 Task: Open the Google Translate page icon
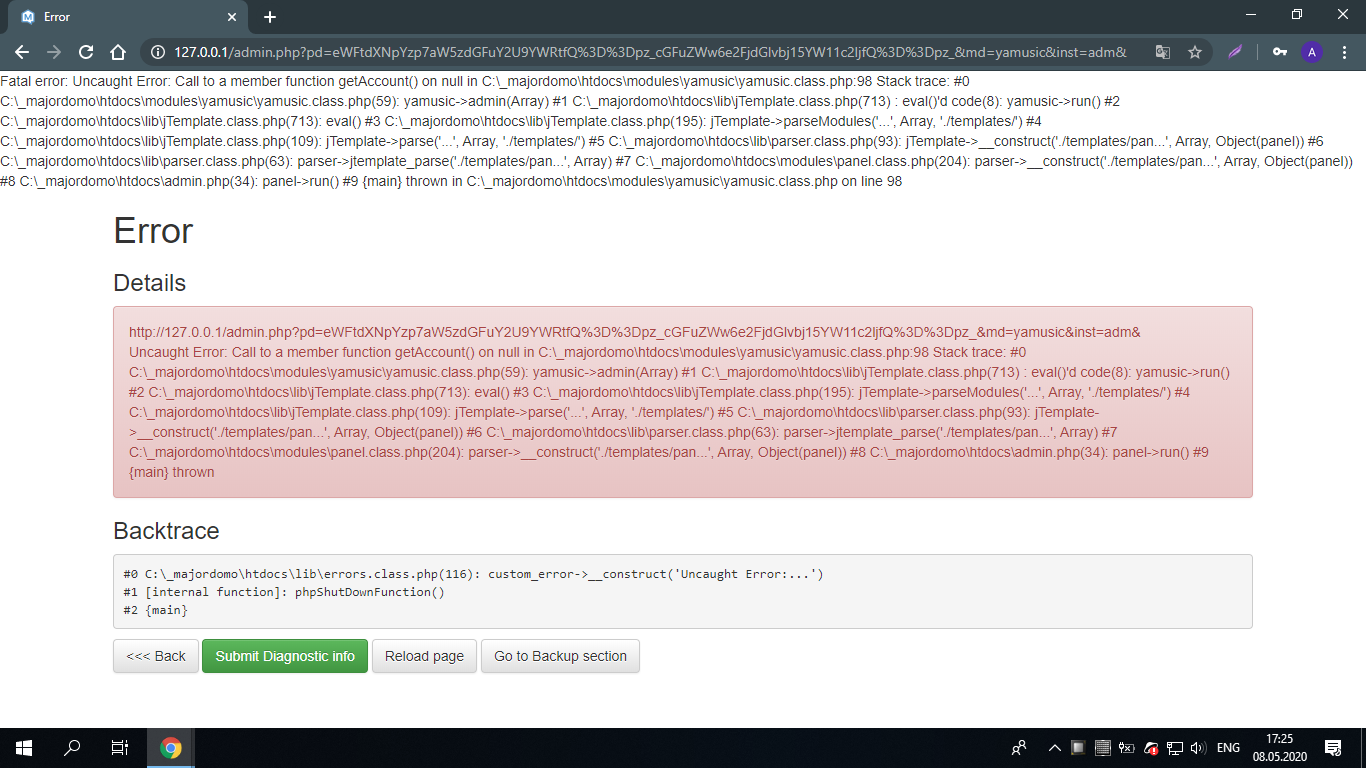[x=1163, y=52]
